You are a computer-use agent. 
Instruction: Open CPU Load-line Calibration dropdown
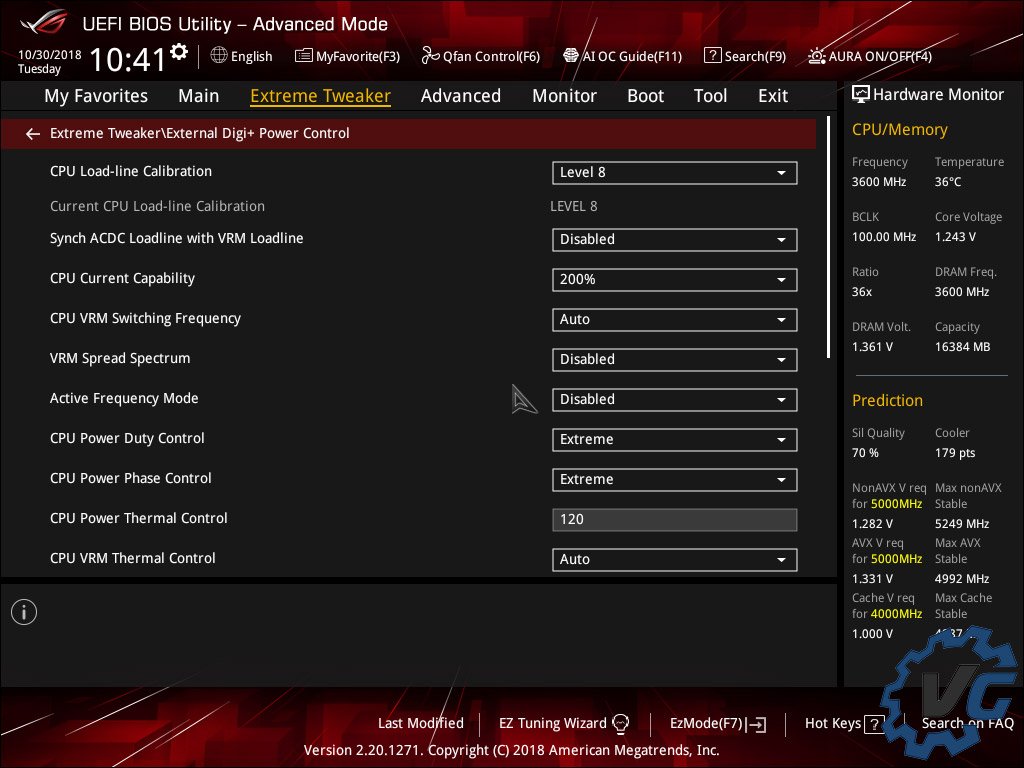(675, 173)
